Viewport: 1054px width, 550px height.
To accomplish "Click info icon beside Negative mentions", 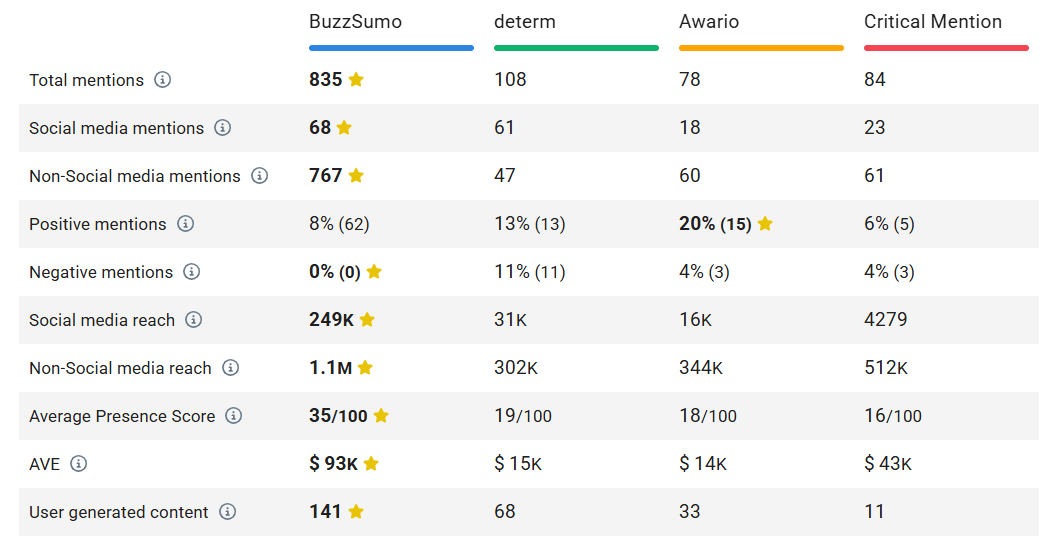I will [x=192, y=272].
